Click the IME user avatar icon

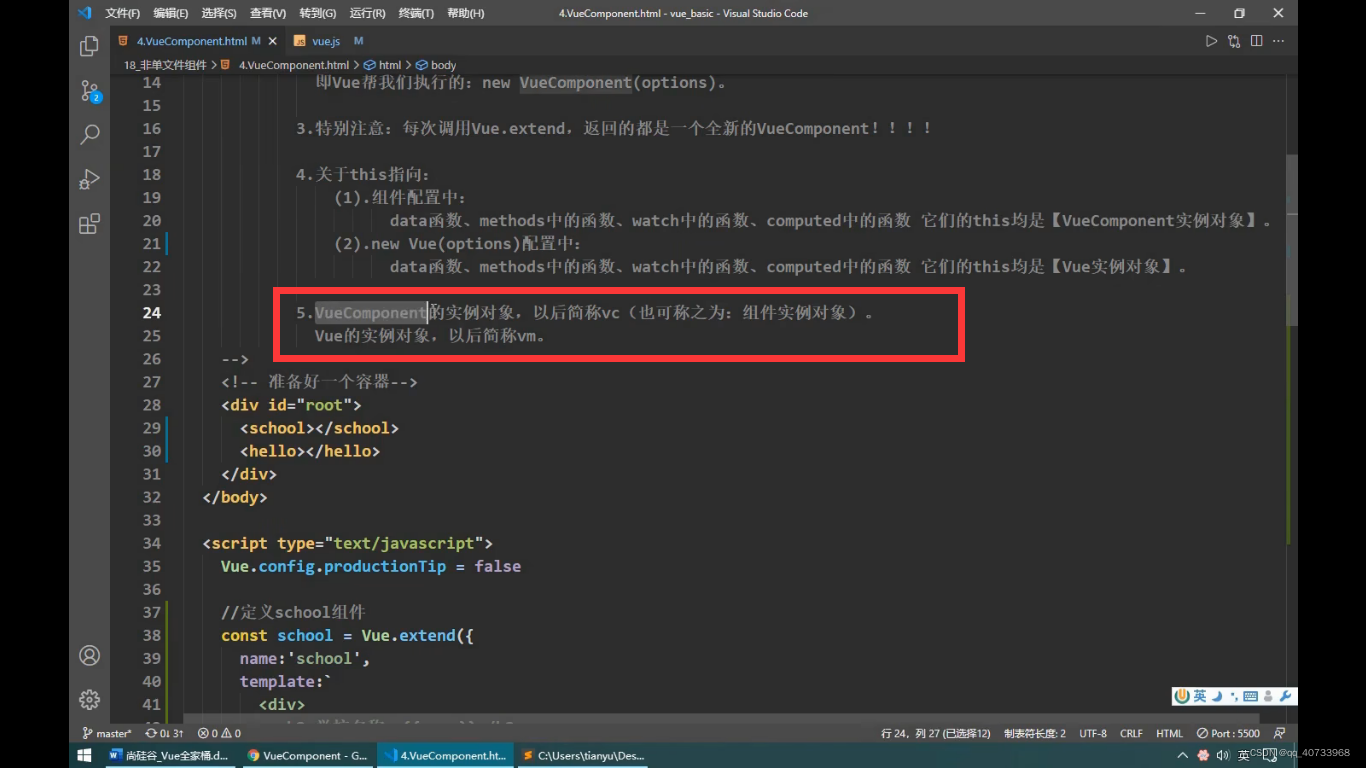pos(1268,696)
